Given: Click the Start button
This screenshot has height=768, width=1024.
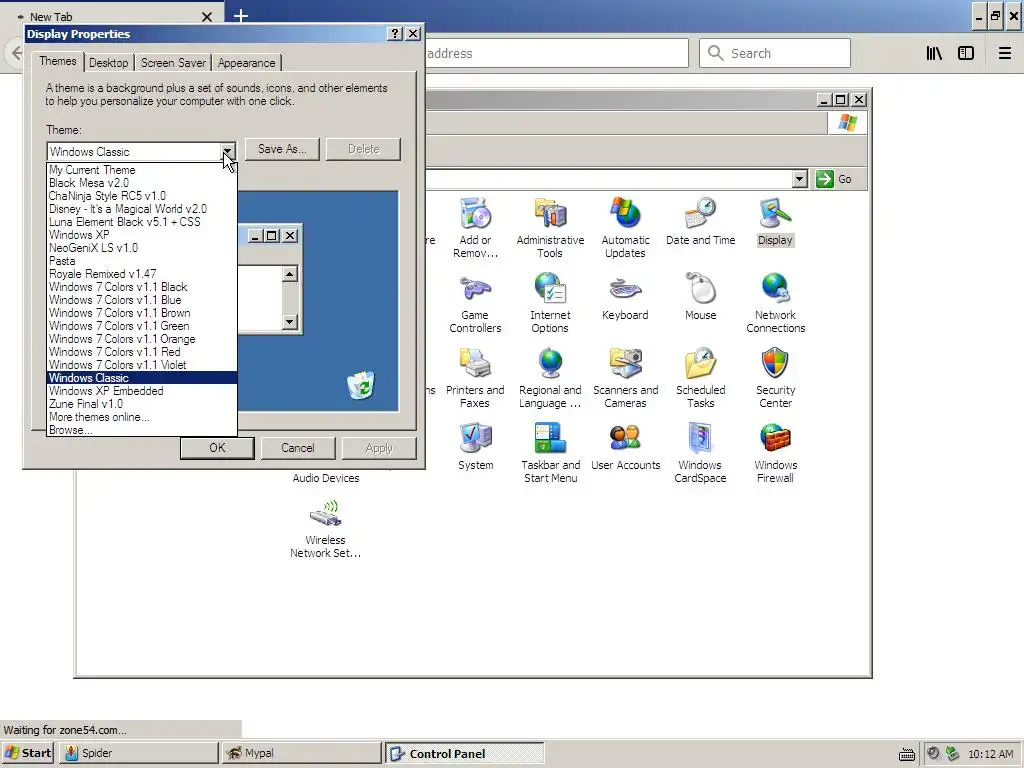Looking at the screenshot, I should [28, 753].
